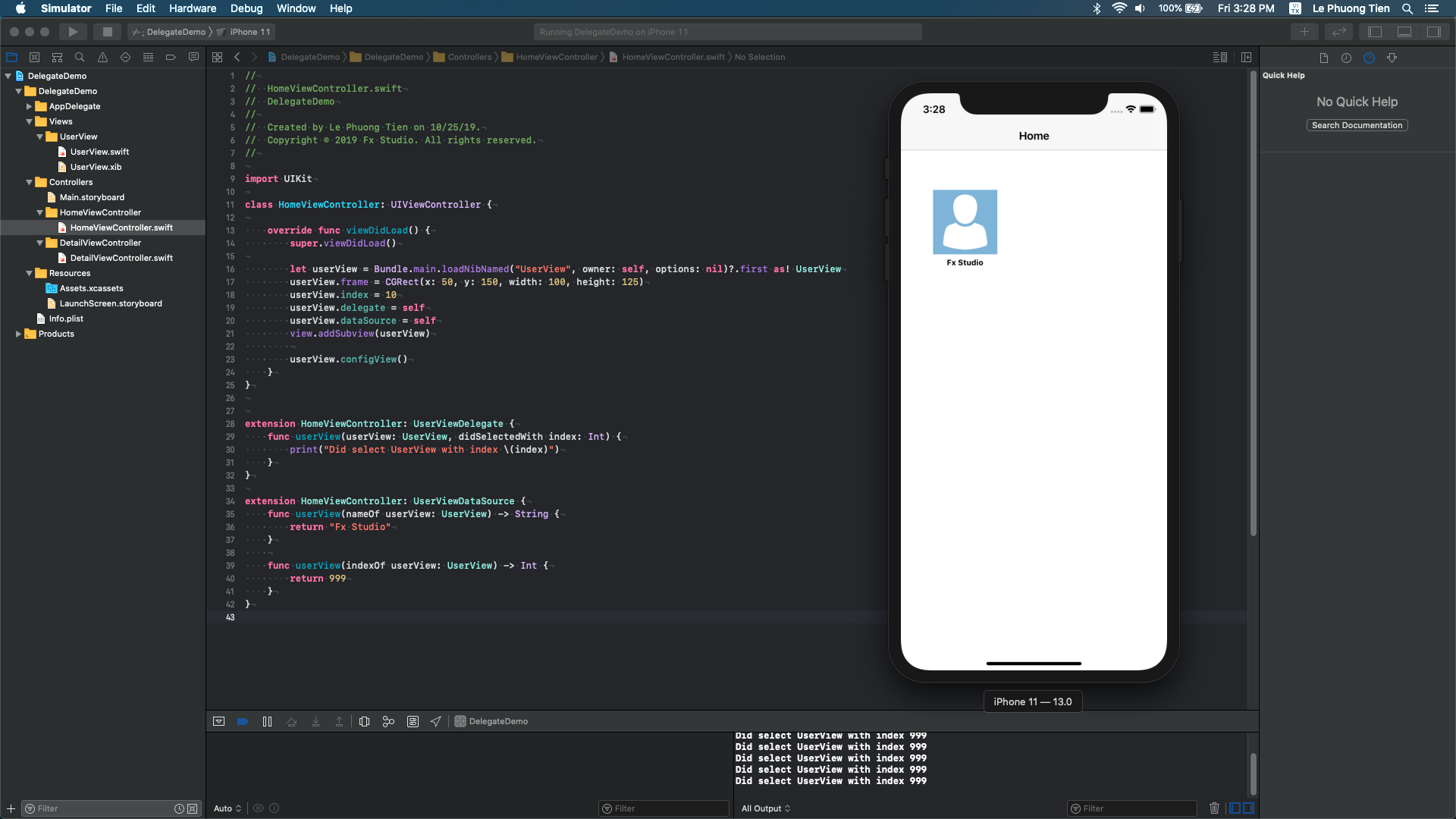Open the Library with the plus icon
This screenshot has height=819, width=1456.
point(1305,32)
